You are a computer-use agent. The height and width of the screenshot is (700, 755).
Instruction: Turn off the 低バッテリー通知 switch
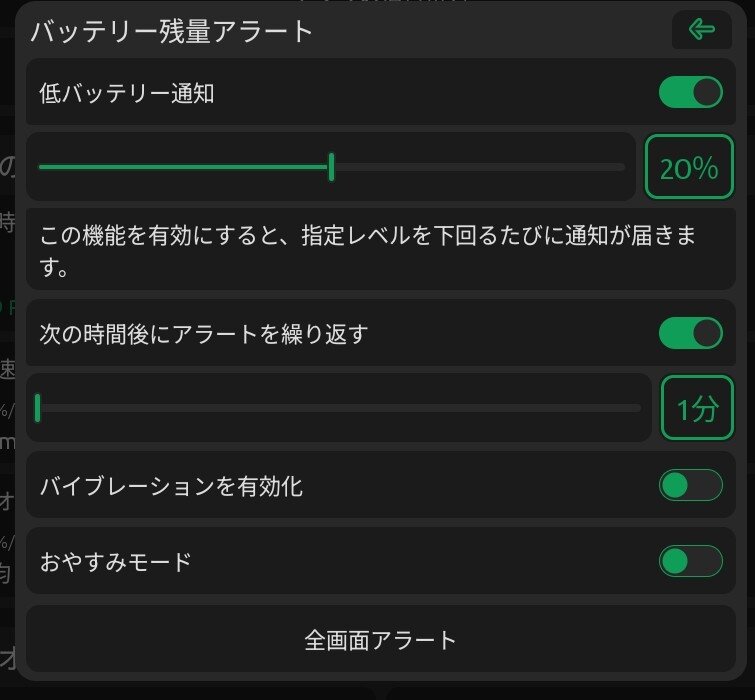click(x=690, y=92)
